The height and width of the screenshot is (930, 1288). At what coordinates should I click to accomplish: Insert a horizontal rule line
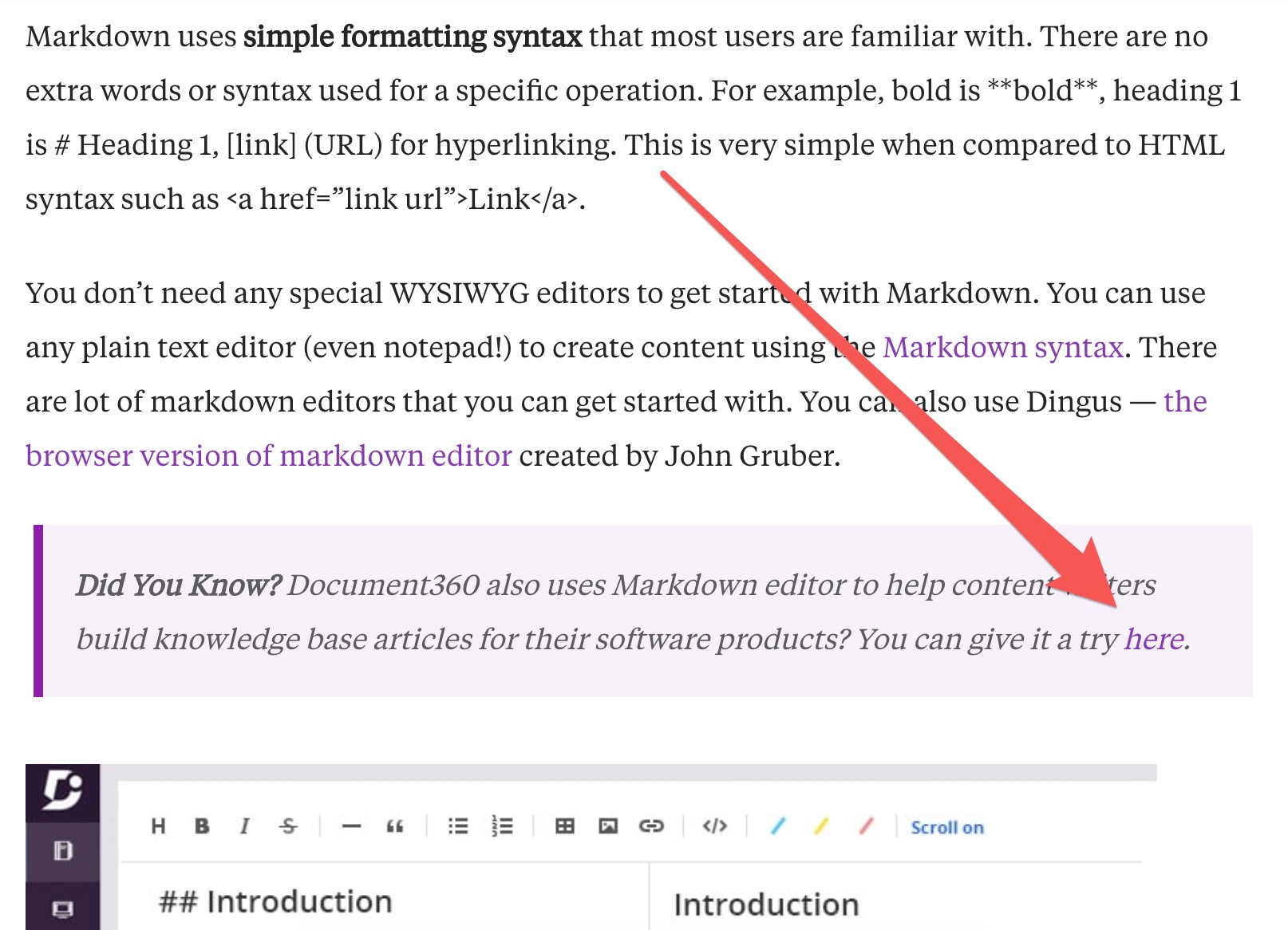tap(351, 826)
